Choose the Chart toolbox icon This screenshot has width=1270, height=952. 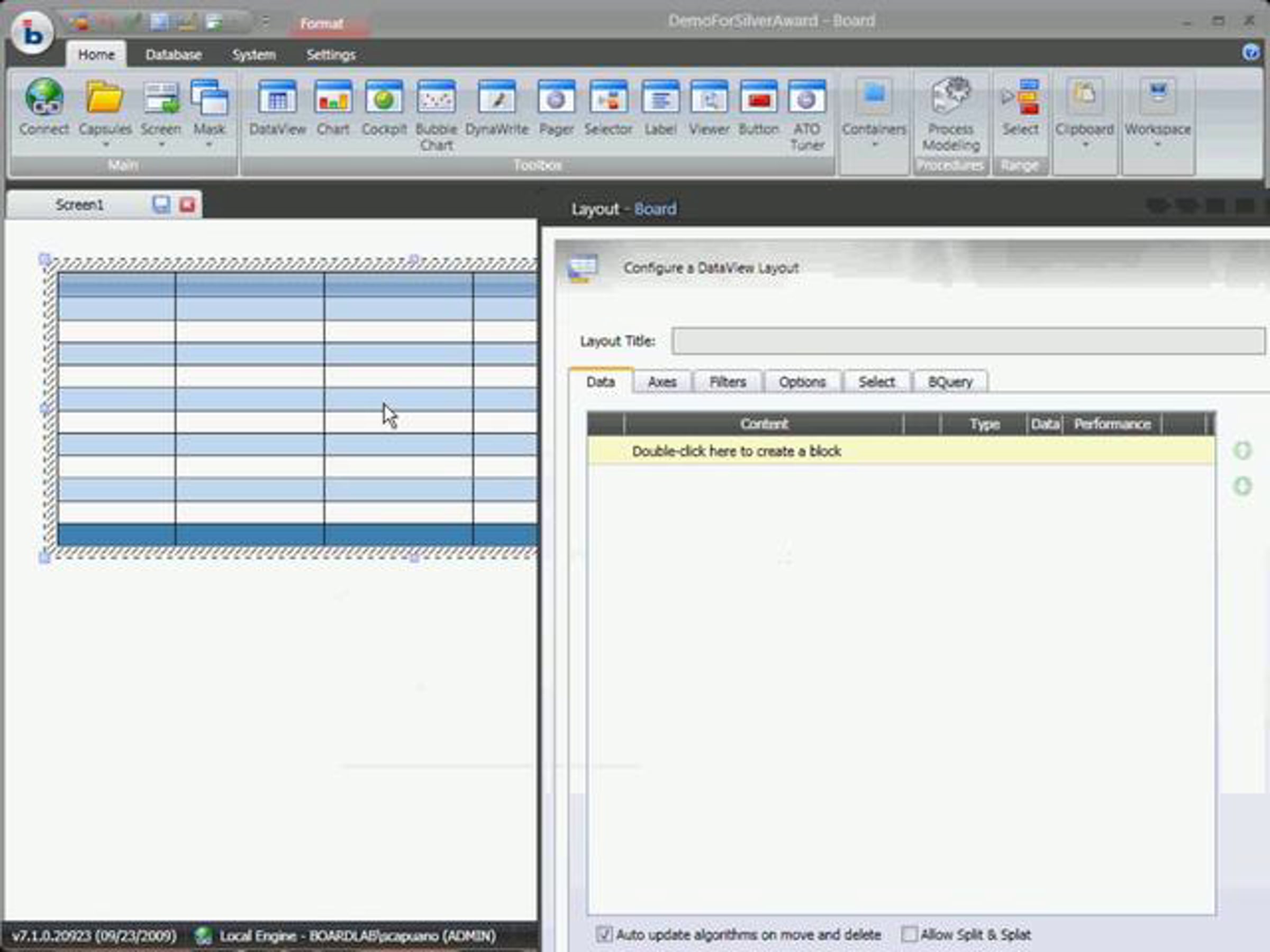point(333,98)
